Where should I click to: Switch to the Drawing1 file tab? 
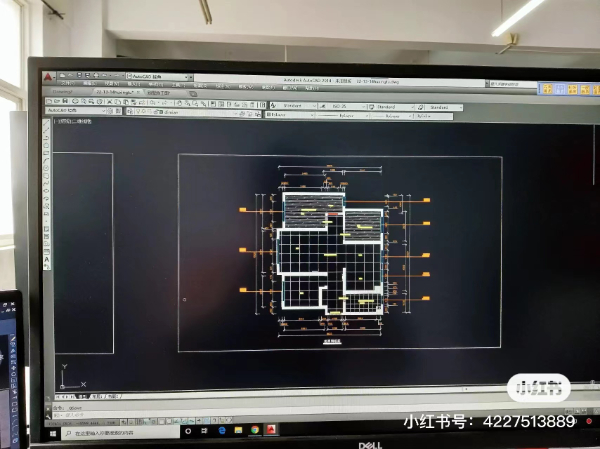pyautogui.click(x=62, y=92)
